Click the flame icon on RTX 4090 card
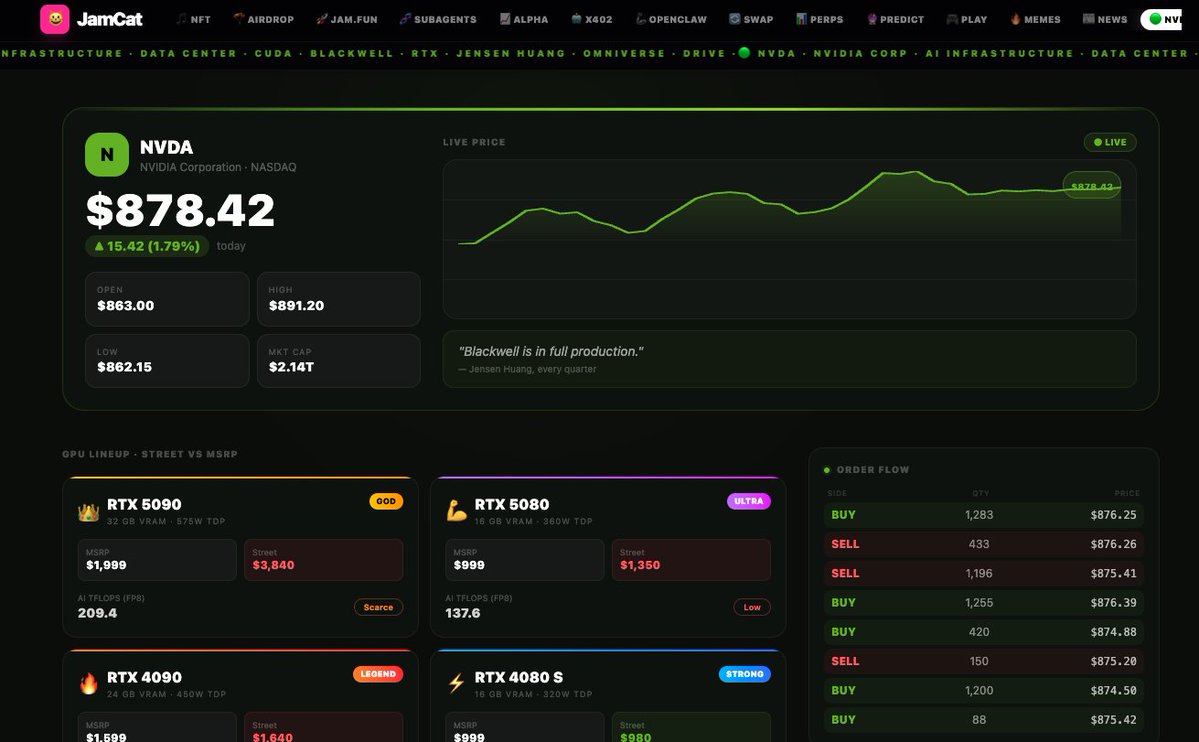Screen dimensions: 1199x742 [89, 684]
